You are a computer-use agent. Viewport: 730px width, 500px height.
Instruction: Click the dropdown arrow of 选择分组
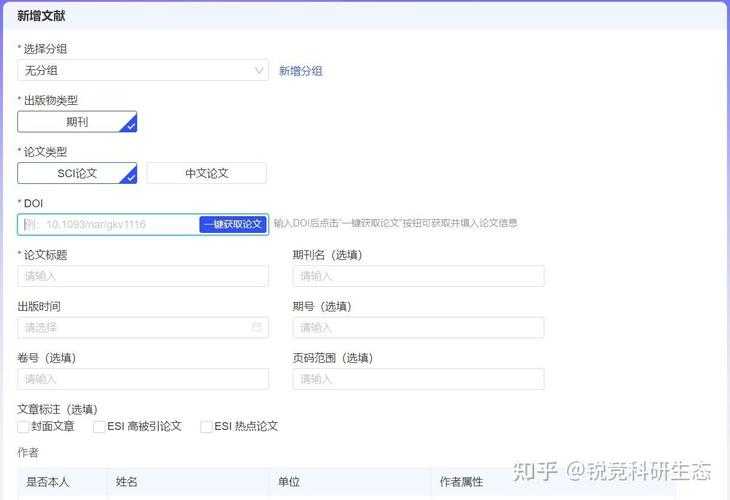[259, 71]
